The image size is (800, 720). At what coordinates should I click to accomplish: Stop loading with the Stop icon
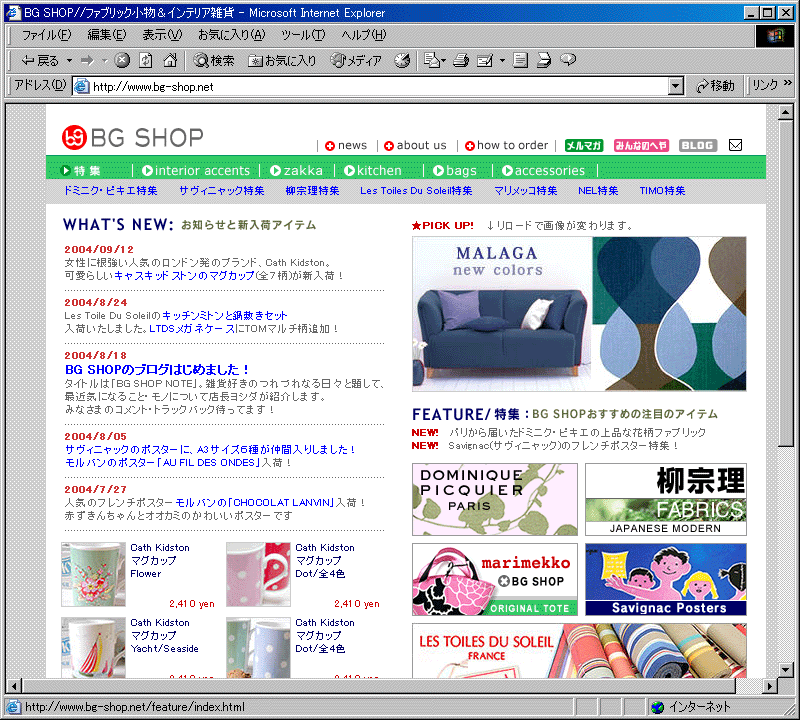pyautogui.click(x=122, y=61)
